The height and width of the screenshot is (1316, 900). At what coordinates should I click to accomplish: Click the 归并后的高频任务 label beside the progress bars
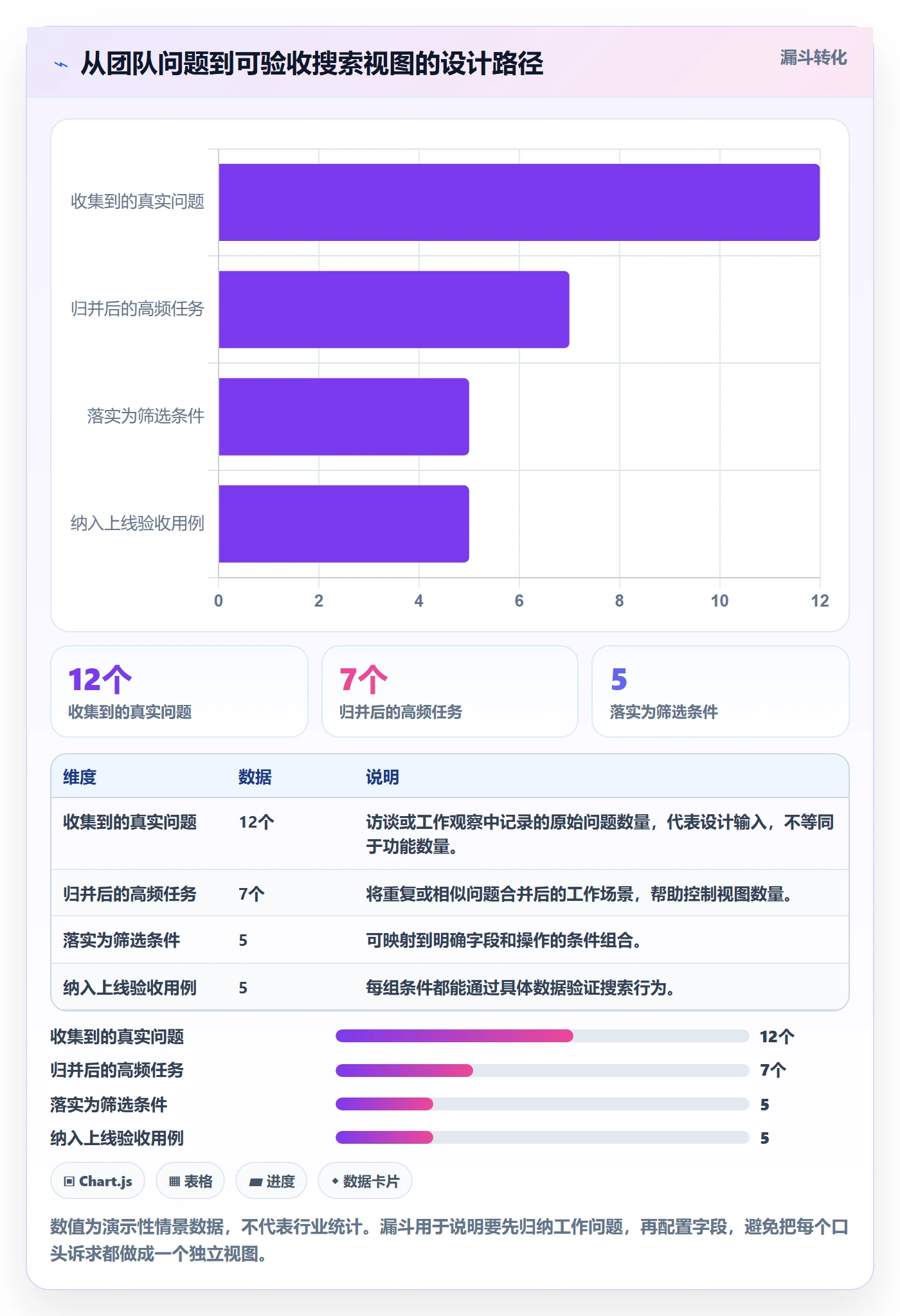117,1071
